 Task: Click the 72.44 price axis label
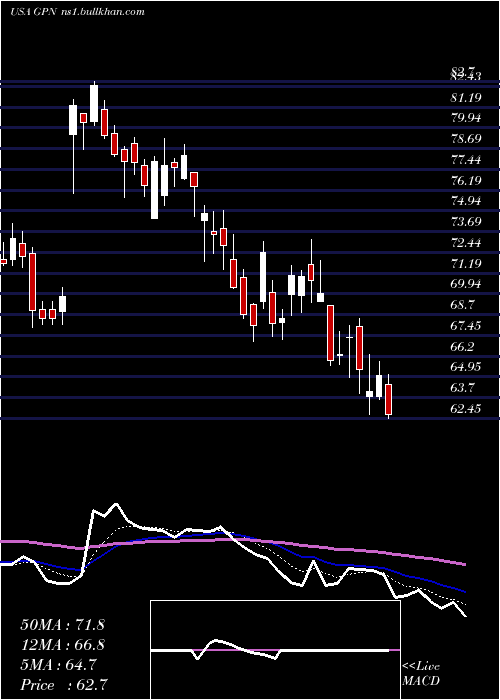tap(466, 243)
